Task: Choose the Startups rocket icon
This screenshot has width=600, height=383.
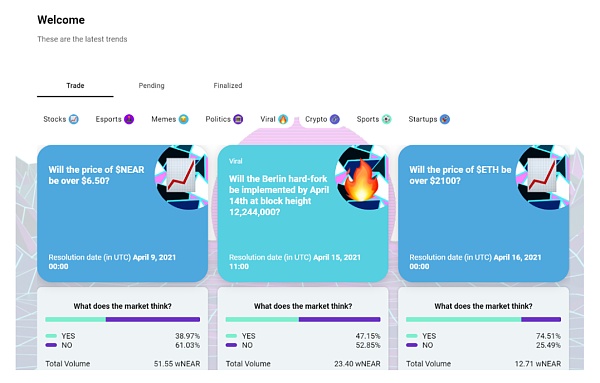Action: pos(445,119)
